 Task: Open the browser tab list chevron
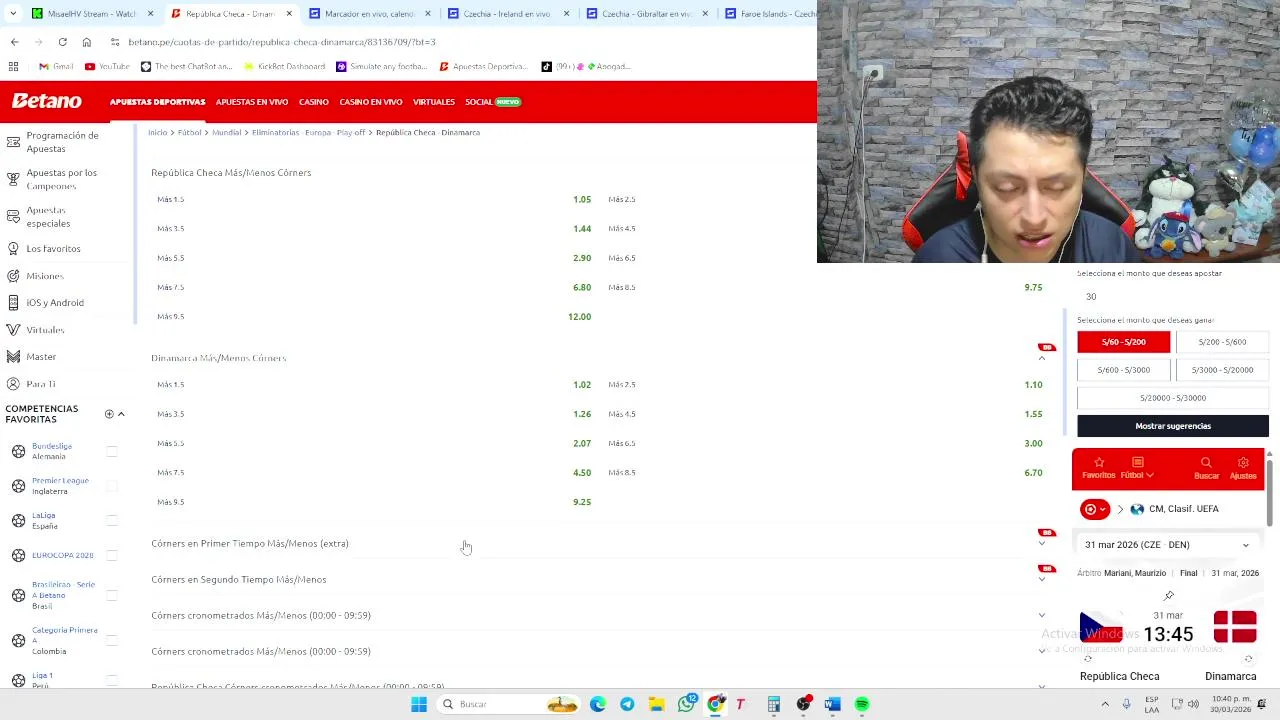click(x=12, y=13)
